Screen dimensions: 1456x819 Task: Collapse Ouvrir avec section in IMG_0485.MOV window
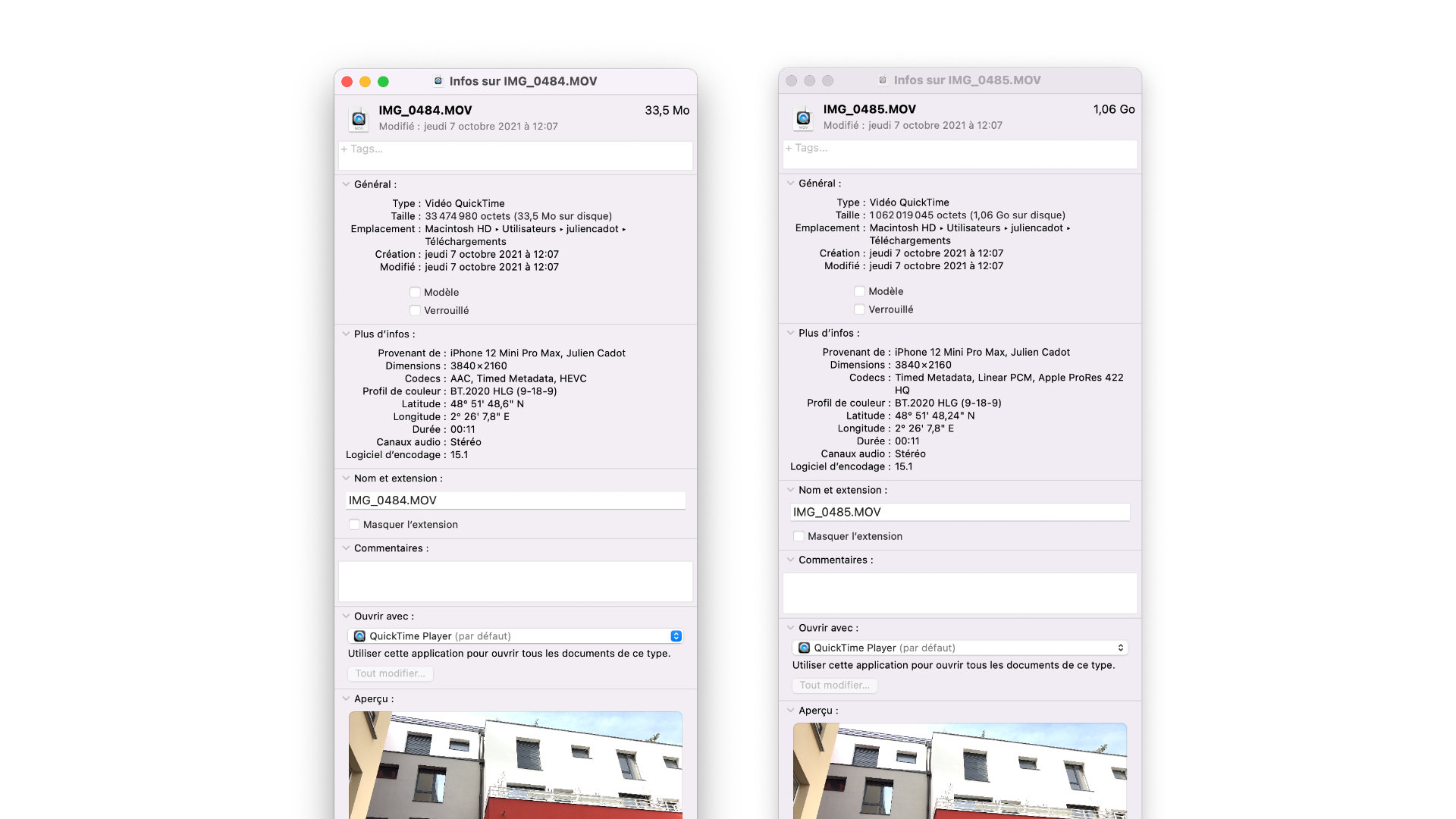click(x=790, y=628)
